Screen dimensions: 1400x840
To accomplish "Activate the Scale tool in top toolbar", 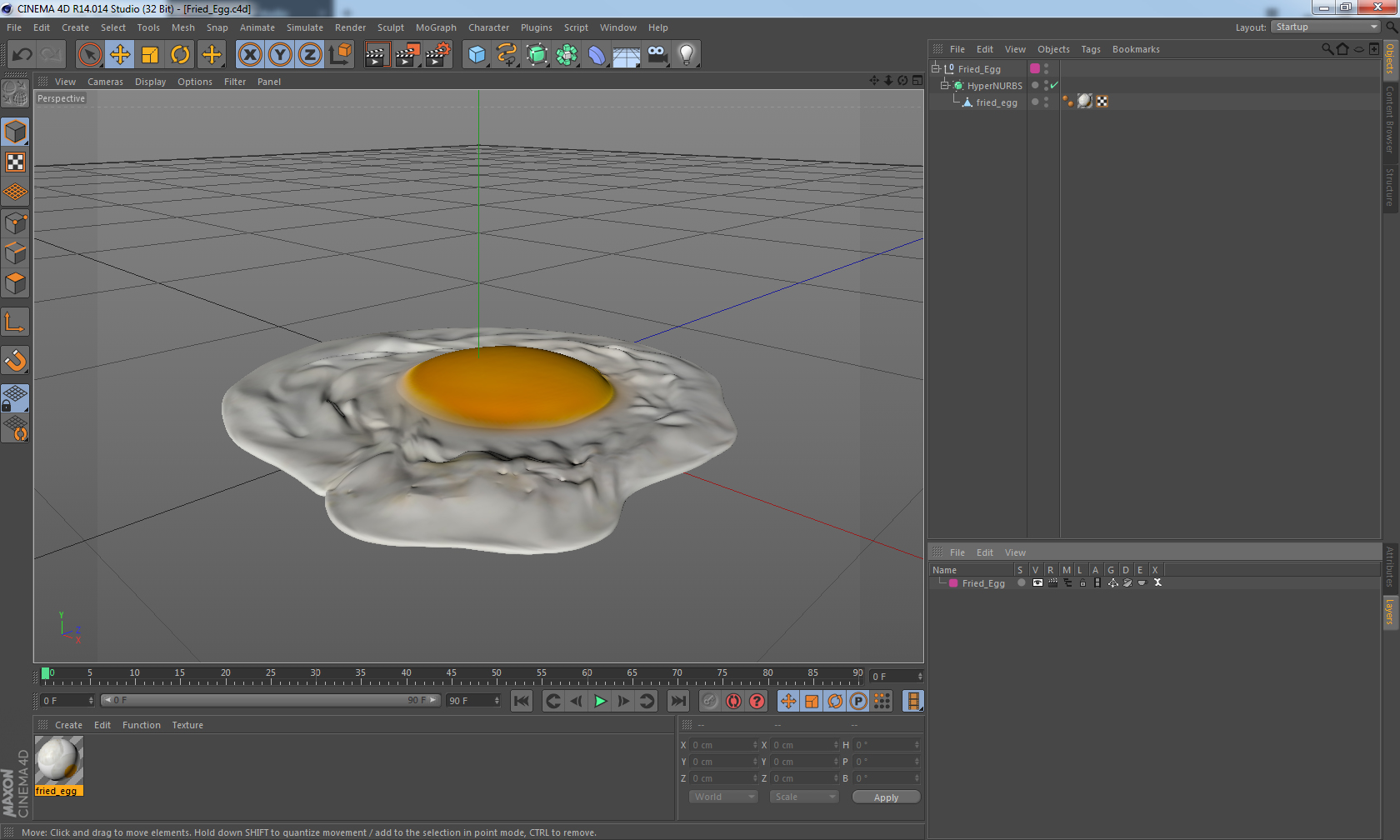I will coord(150,55).
